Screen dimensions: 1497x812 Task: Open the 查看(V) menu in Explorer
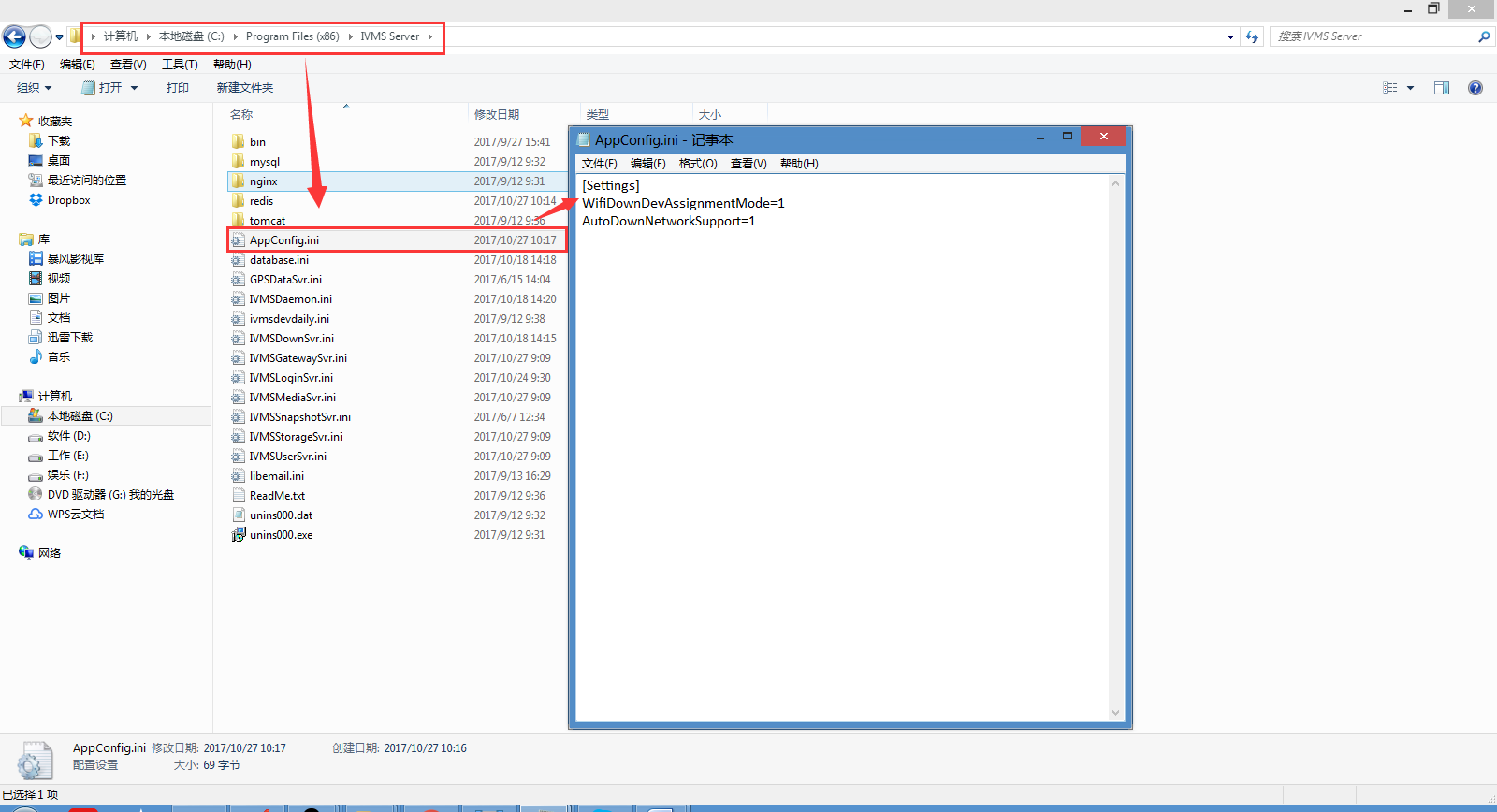pyautogui.click(x=128, y=65)
